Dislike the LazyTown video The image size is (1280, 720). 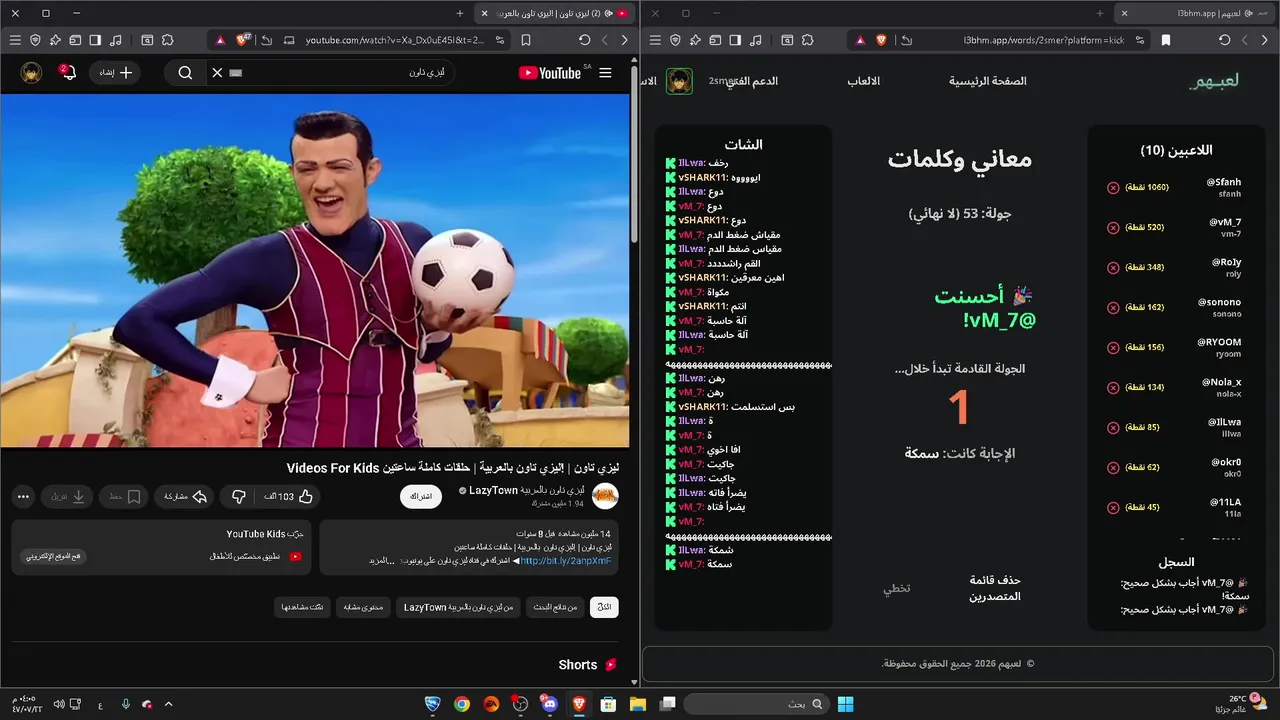pyautogui.click(x=239, y=496)
